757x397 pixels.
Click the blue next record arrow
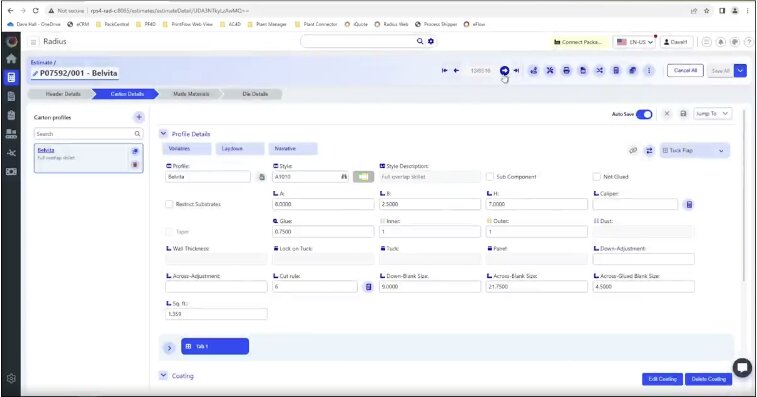(504, 71)
